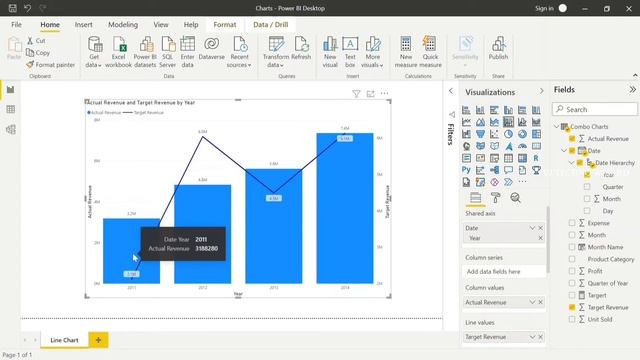Viewport: 640px width, 360px height.
Task: Collapse the Date Hierarchy node
Action: point(571,163)
